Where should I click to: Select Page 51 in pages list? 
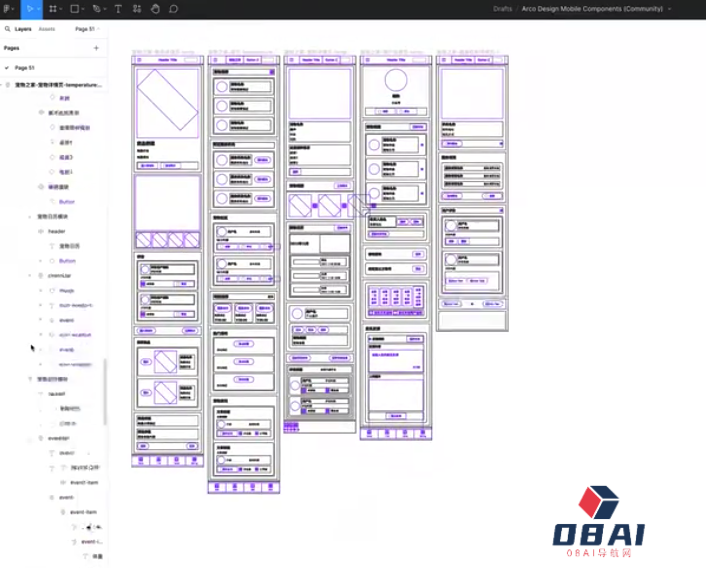[x=25, y=67]
